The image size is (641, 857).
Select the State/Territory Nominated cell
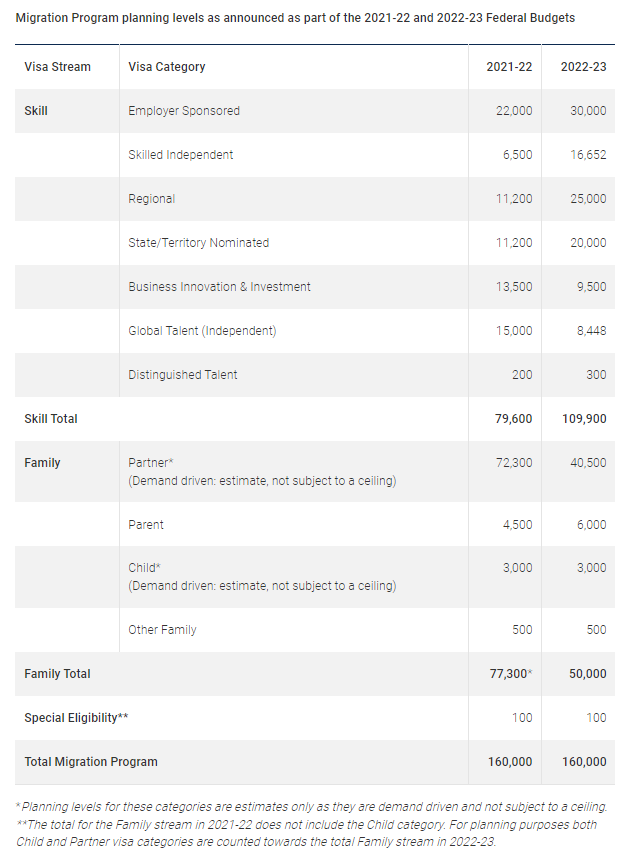tap(199, 243)
